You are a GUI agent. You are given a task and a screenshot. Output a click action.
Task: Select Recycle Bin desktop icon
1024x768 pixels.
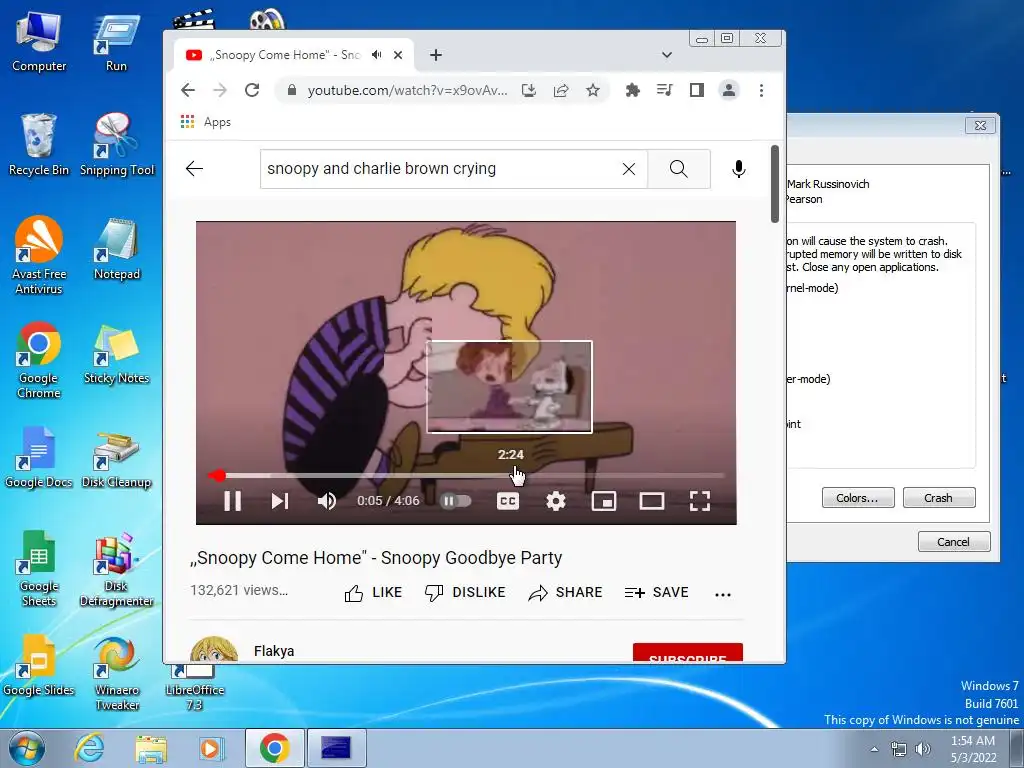pos(39,144)
